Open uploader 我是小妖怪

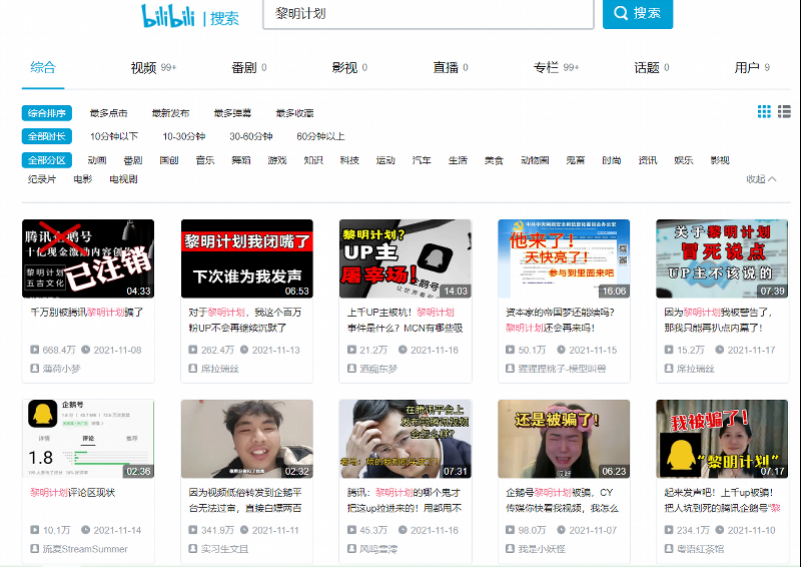(x=542, y=549)
